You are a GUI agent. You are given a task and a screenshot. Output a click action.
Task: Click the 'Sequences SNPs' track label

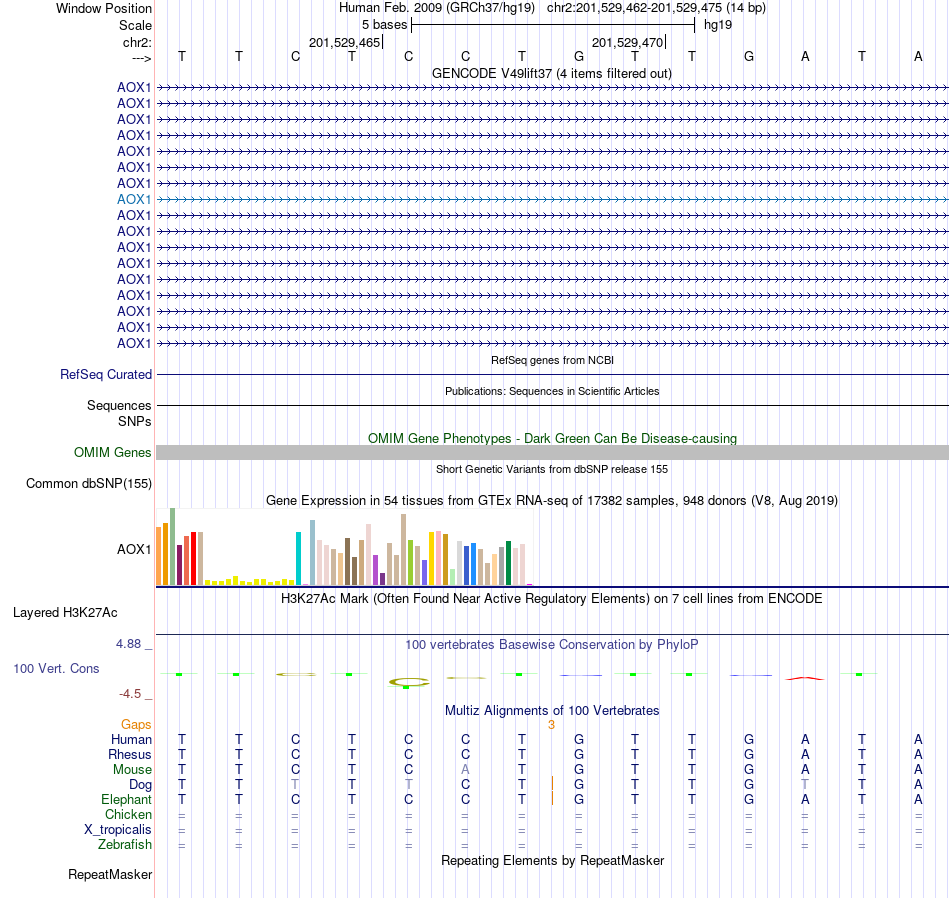(119, 413)
